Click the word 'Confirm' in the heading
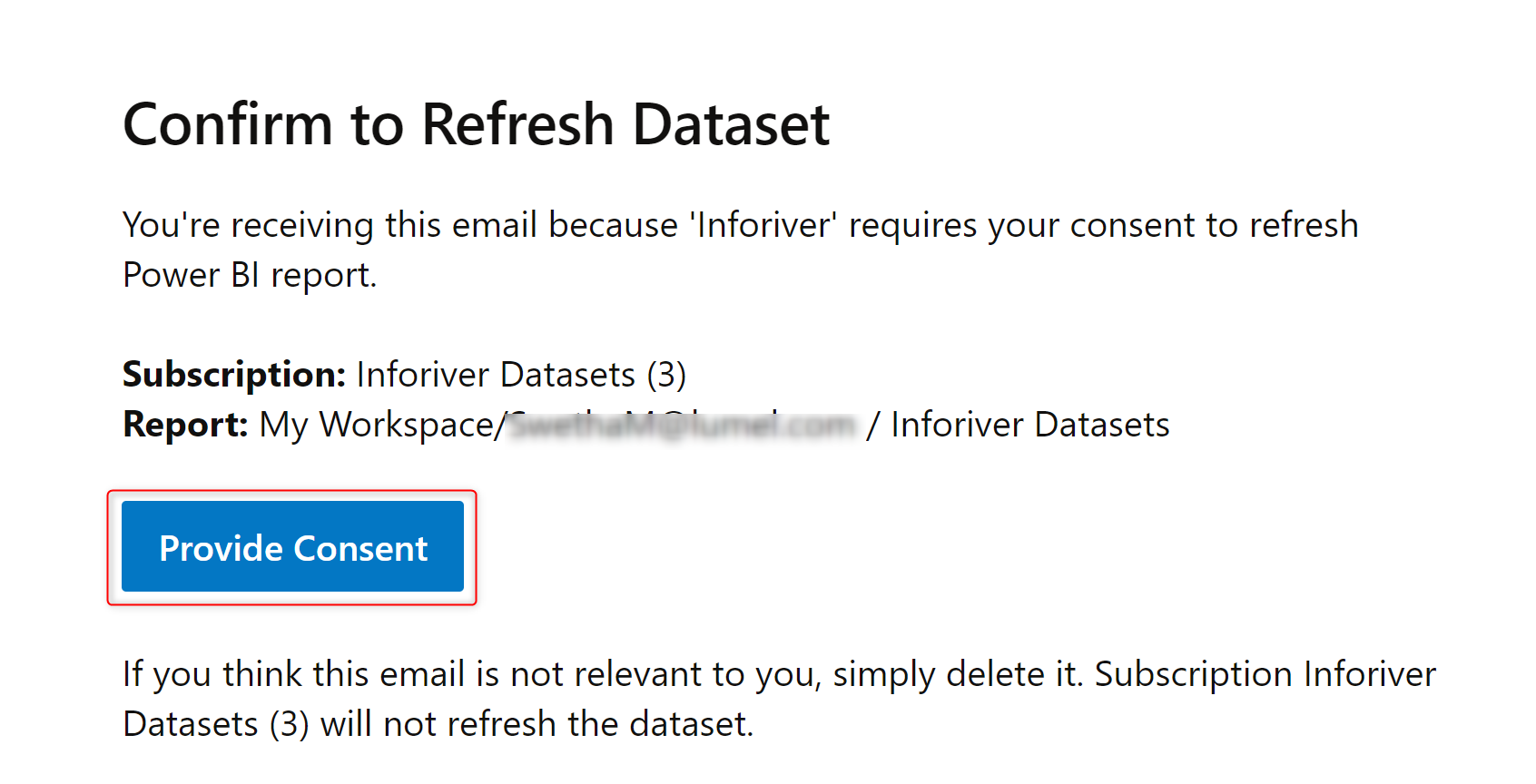This screenshot has height=784, width=1536. (x=228, y=124)
